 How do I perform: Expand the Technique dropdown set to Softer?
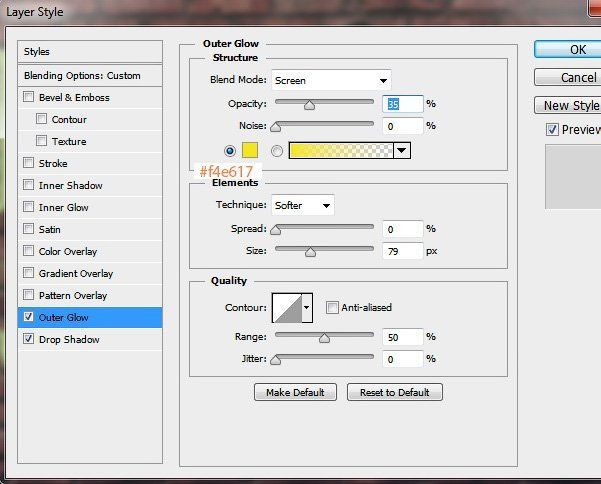[x=303, y=205]
